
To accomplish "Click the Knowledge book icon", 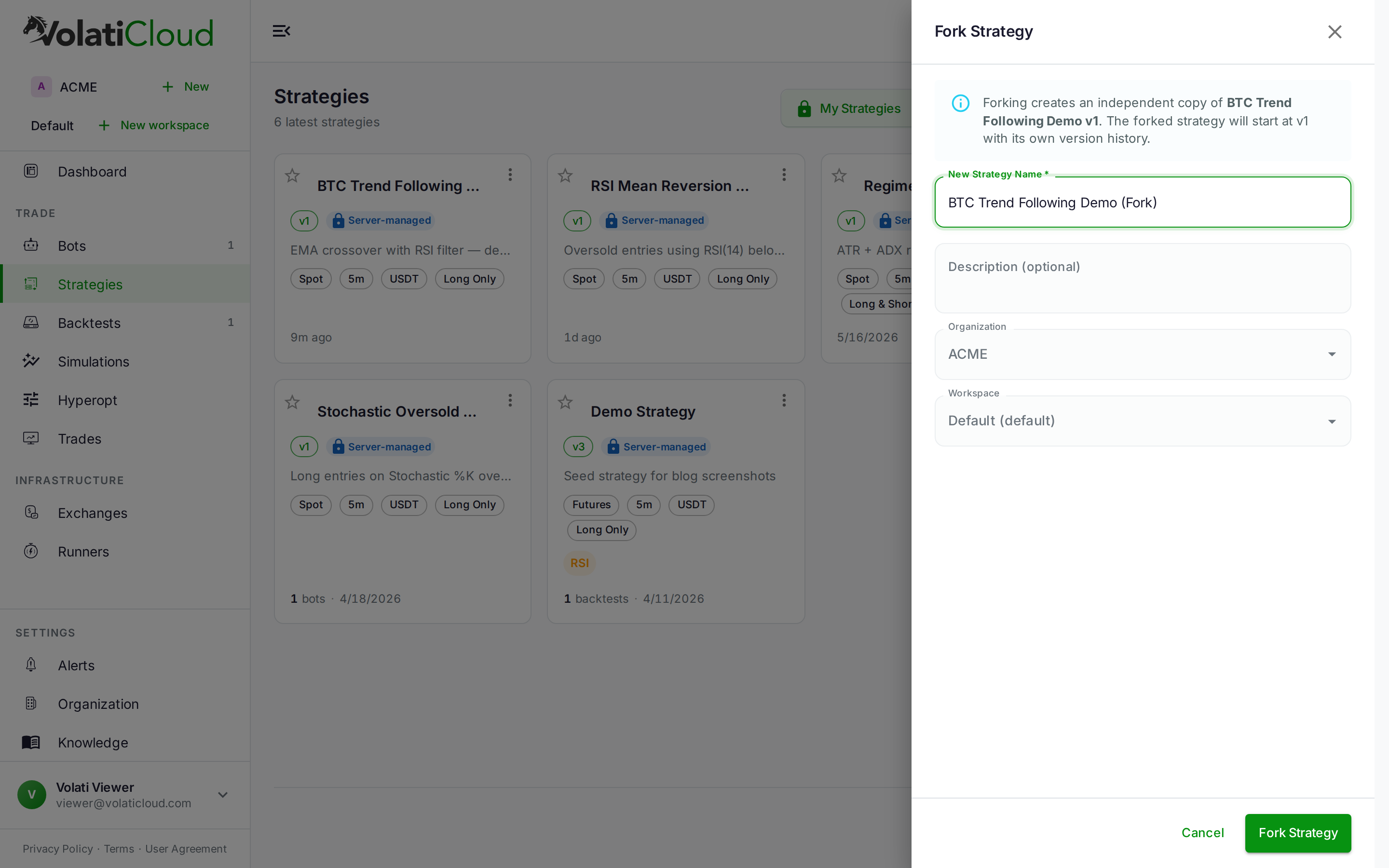I will pyautogui.click(x=31, y=742).
